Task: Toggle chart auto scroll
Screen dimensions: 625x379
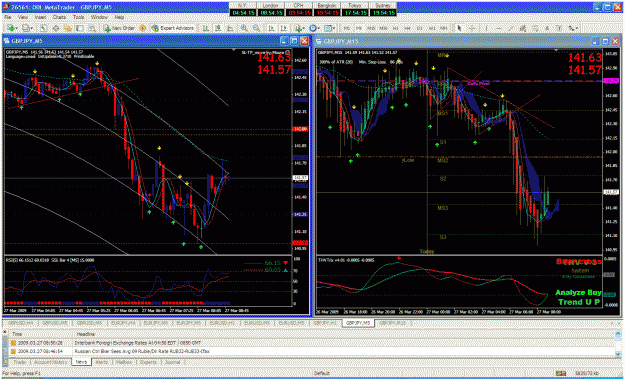Action: pos(271,28)
